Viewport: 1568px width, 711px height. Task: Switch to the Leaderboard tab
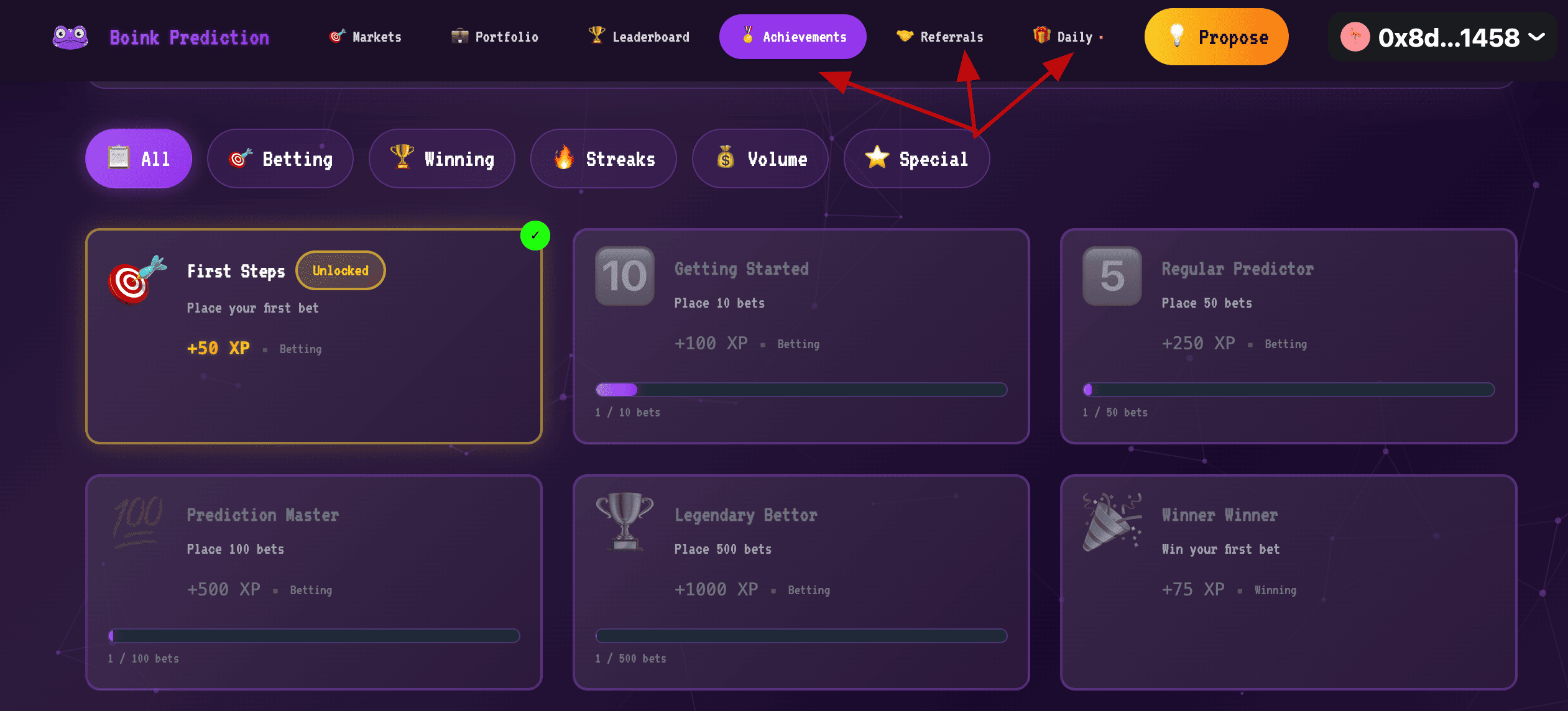coord(639,37)
